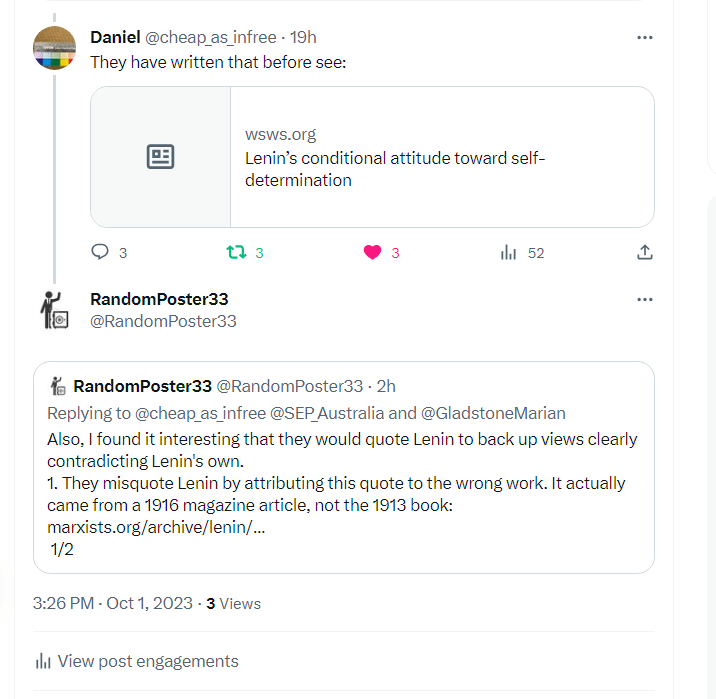
Task: Open more options on Daniel's post
Action: click(645, 37)
